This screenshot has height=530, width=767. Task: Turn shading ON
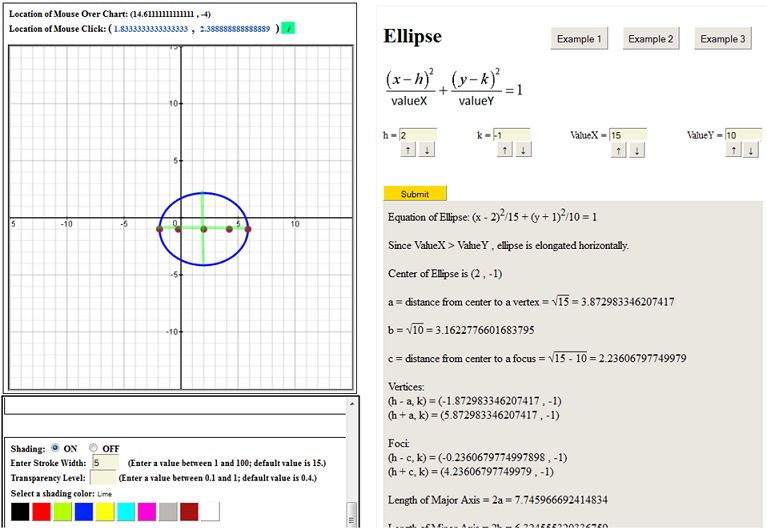[55, 447]
